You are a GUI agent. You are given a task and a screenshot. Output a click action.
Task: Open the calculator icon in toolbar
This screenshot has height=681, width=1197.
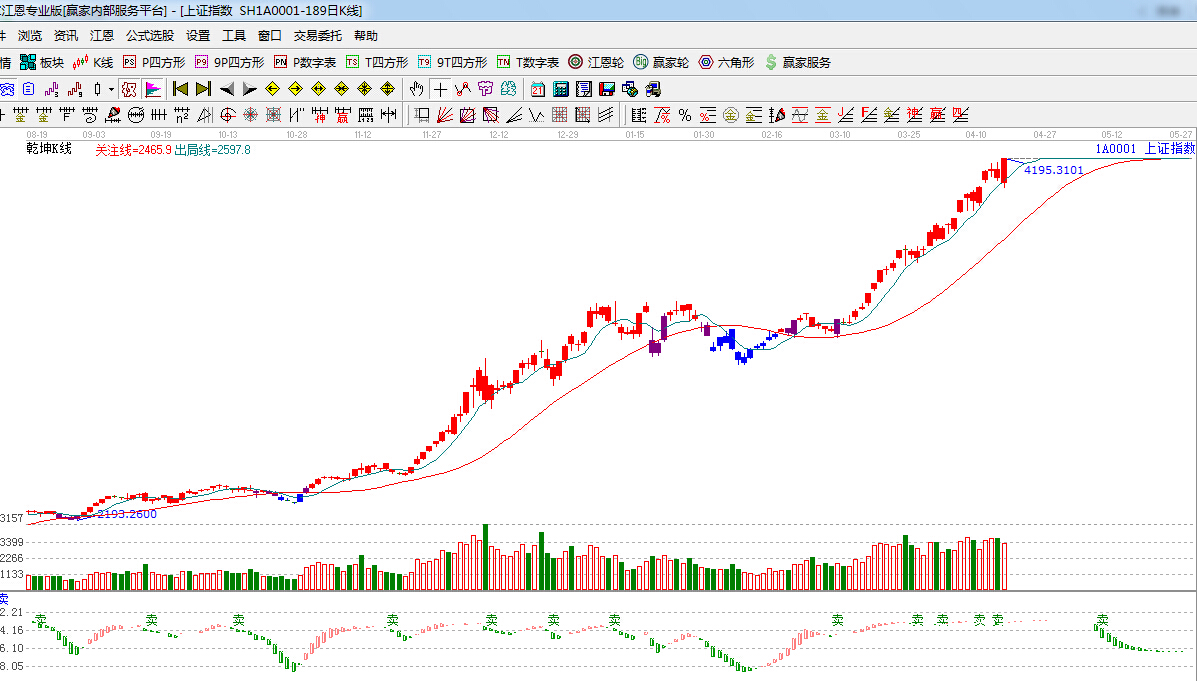point(561,89)
